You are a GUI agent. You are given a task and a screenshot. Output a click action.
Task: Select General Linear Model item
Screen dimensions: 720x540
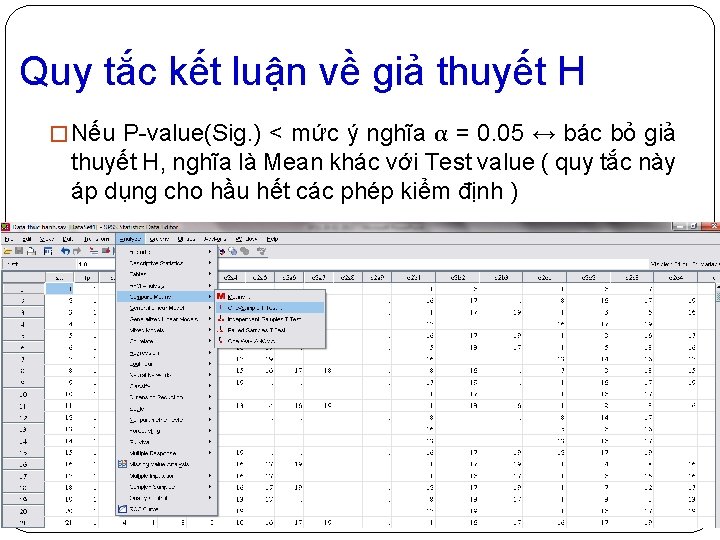point(166,308)
